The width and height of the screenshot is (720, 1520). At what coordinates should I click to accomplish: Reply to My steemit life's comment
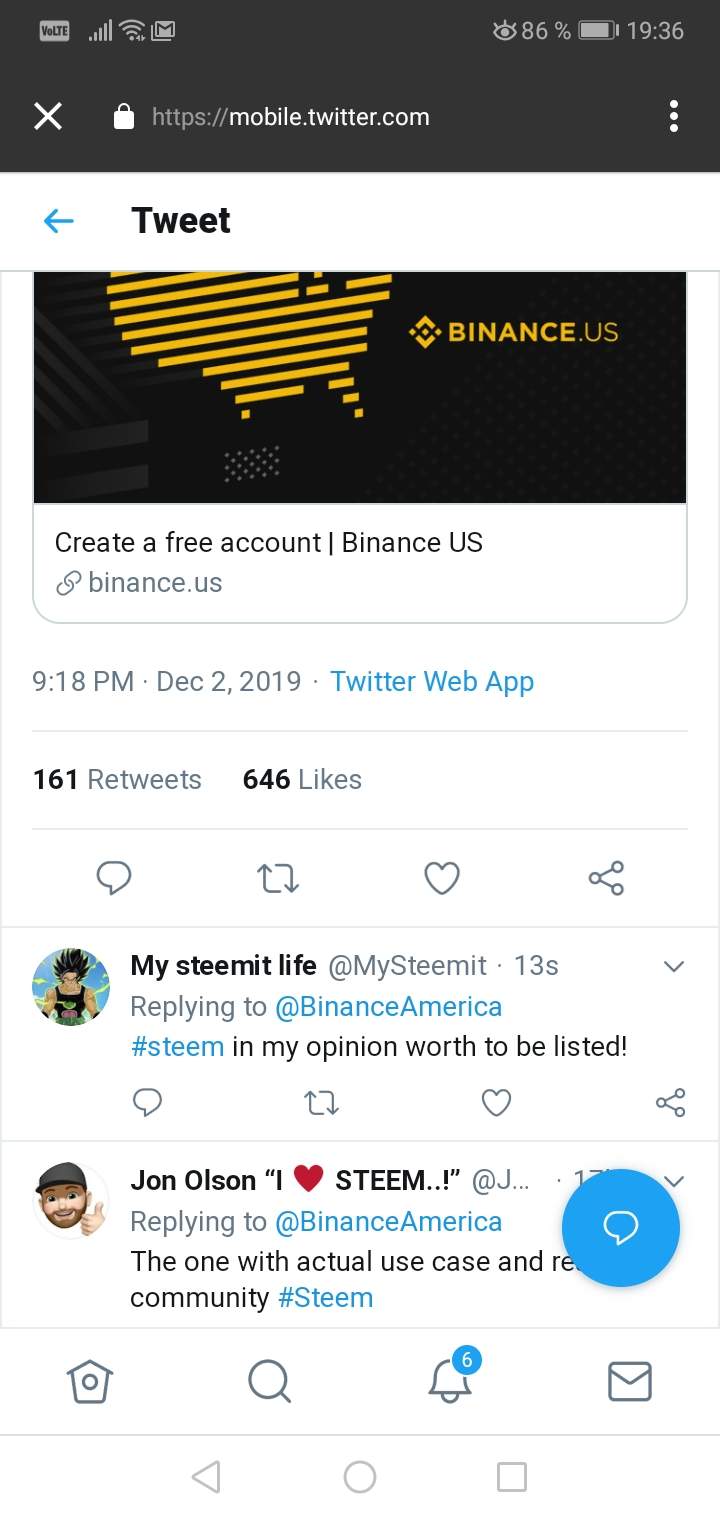click(147, 1102)
